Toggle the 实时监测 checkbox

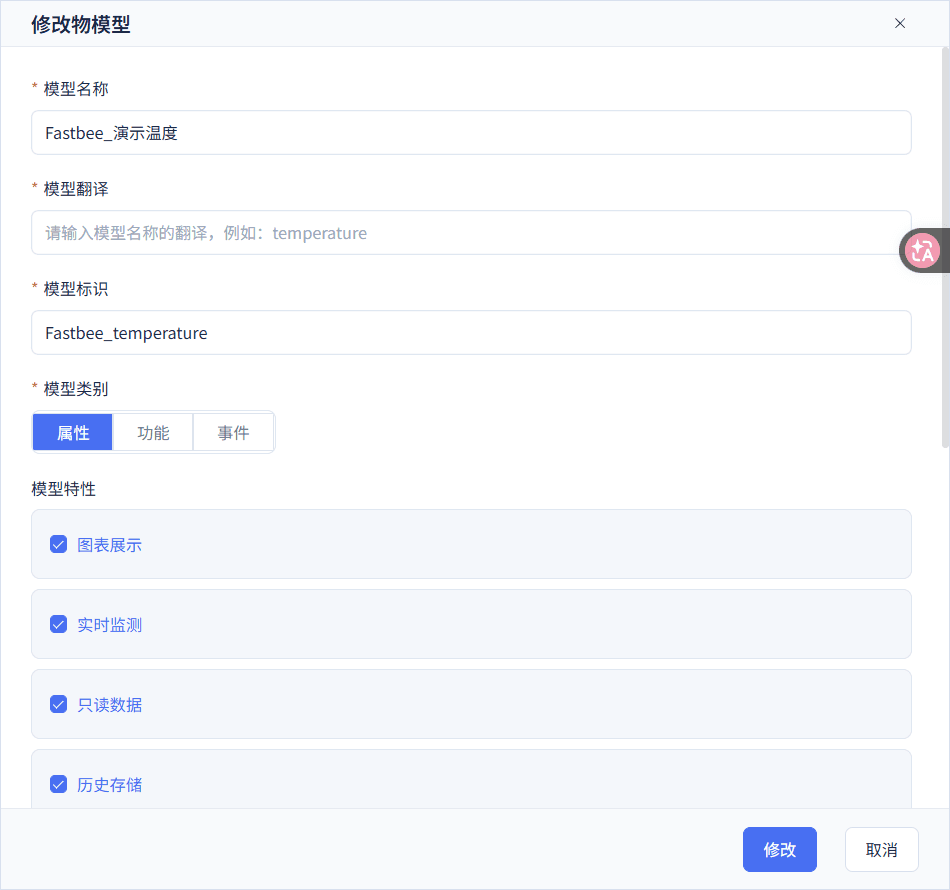pyautogui.click(x=58, y=625)
